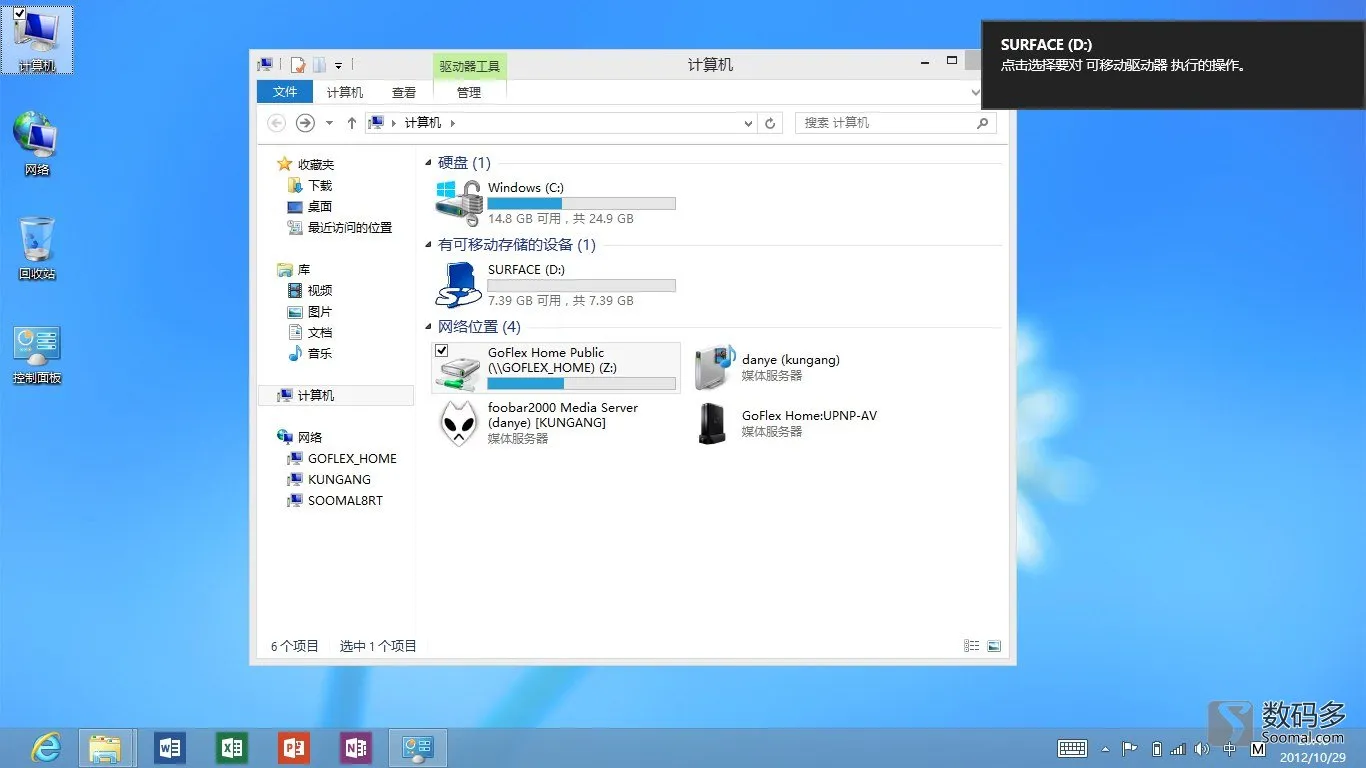Open the Windows (C:) drive icon
Screen dimensions: 1366x768
click(459, 203)
